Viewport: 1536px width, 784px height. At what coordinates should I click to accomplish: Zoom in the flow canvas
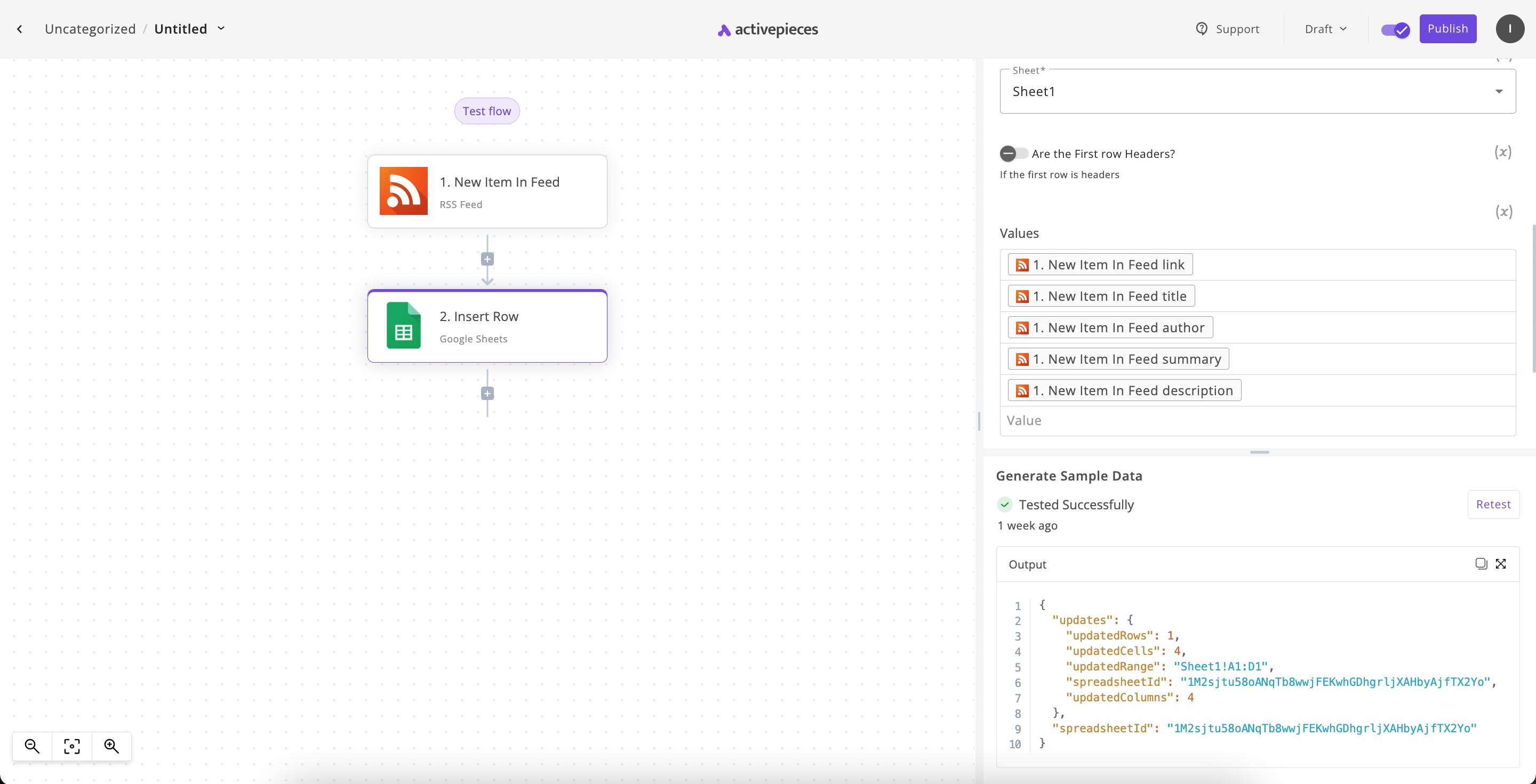click(x=111, y=746)
